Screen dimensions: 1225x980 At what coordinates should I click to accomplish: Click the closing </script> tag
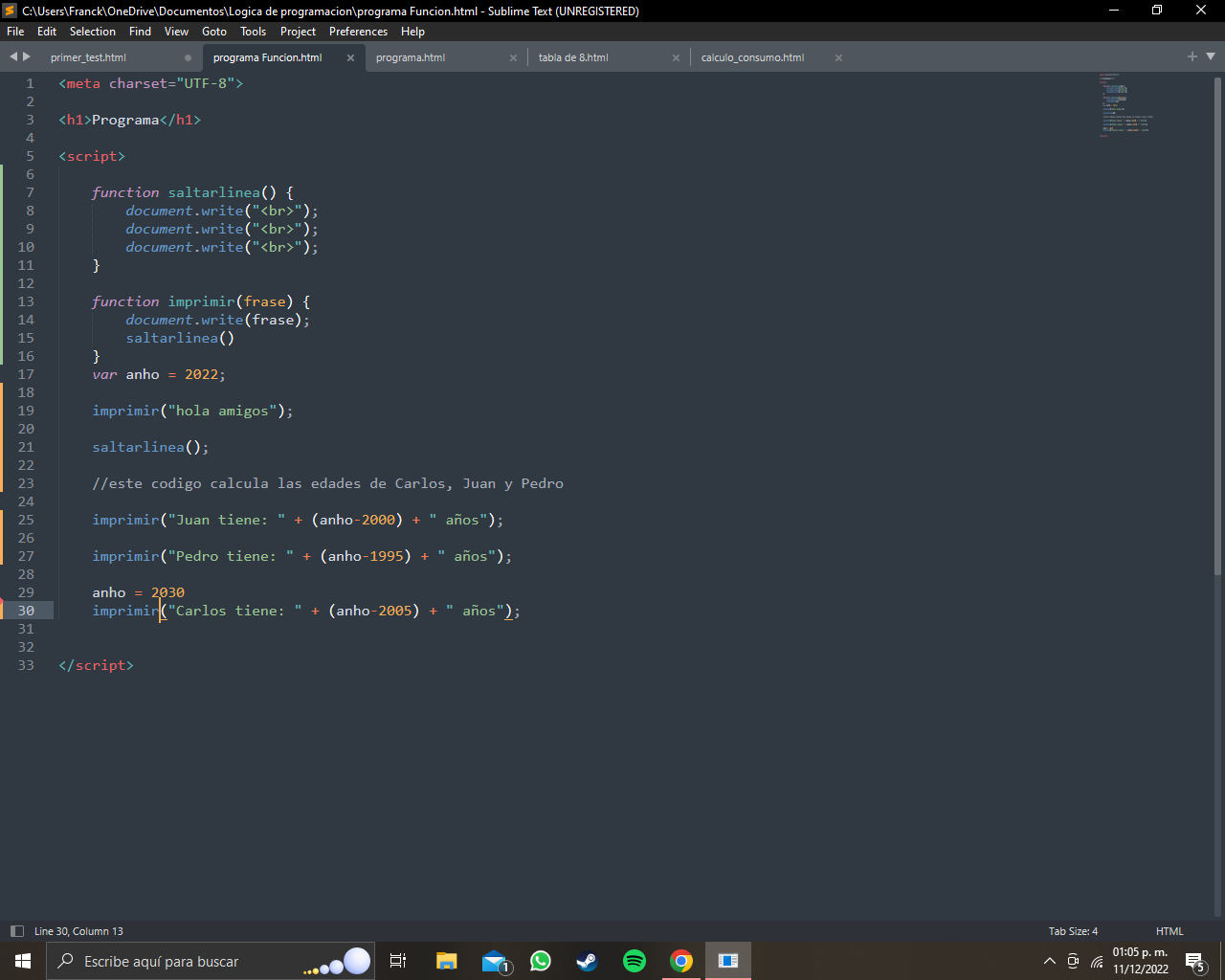[x=96, y=665]
